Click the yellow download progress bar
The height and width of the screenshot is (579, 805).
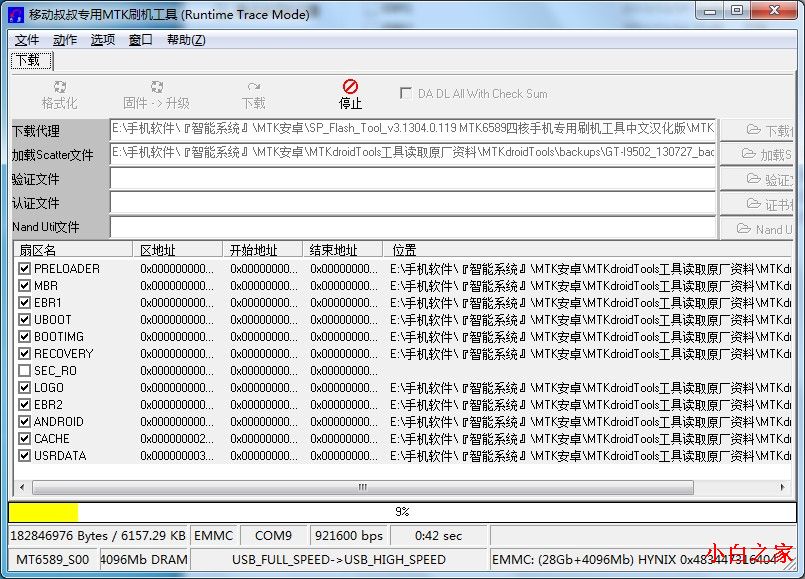pyautogui.click(x=402, y=512)
